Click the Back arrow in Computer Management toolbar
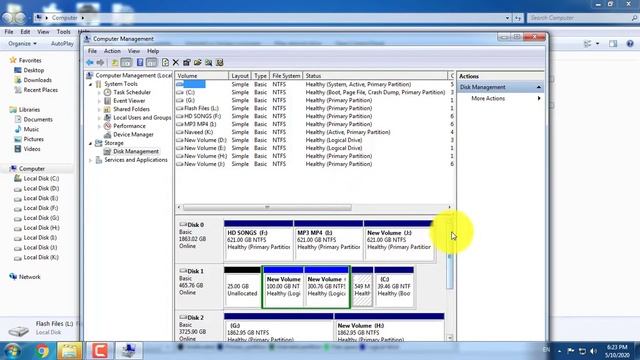640x360 pixels. pos(90,62)
